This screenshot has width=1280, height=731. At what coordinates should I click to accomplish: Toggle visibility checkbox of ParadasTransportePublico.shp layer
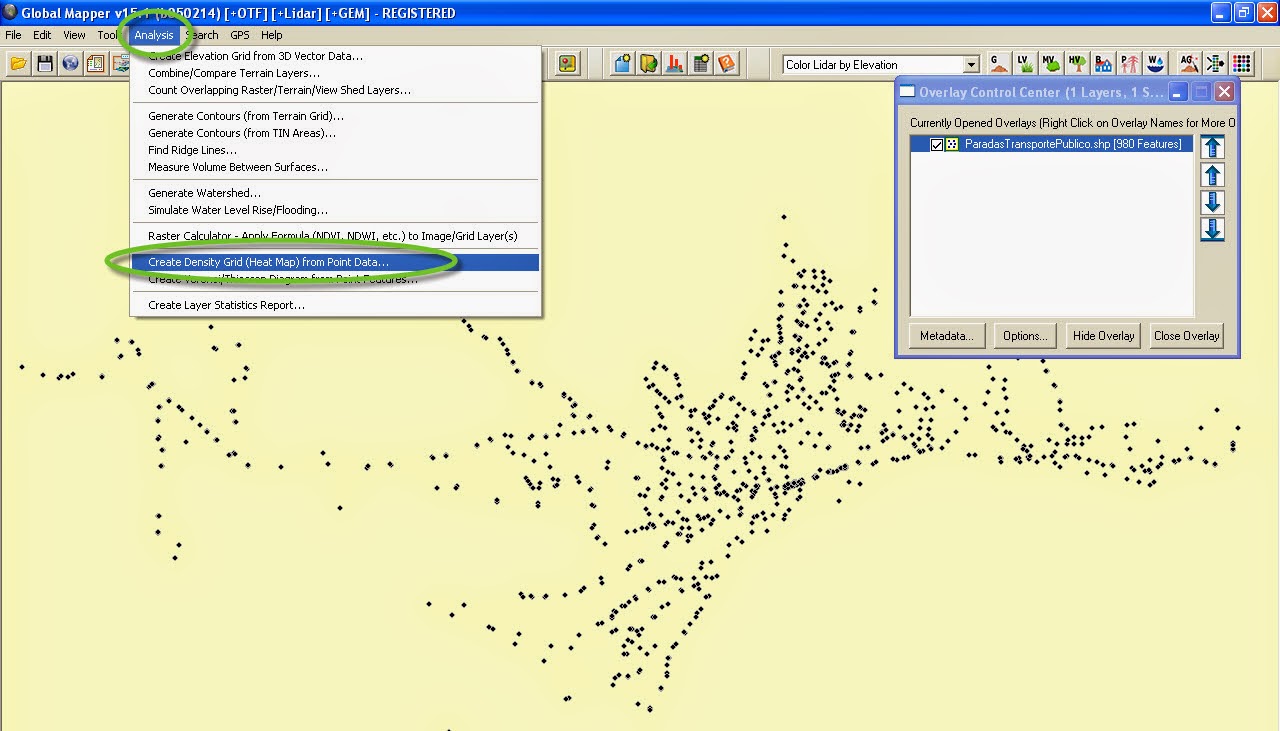click(x=937, y=144)
